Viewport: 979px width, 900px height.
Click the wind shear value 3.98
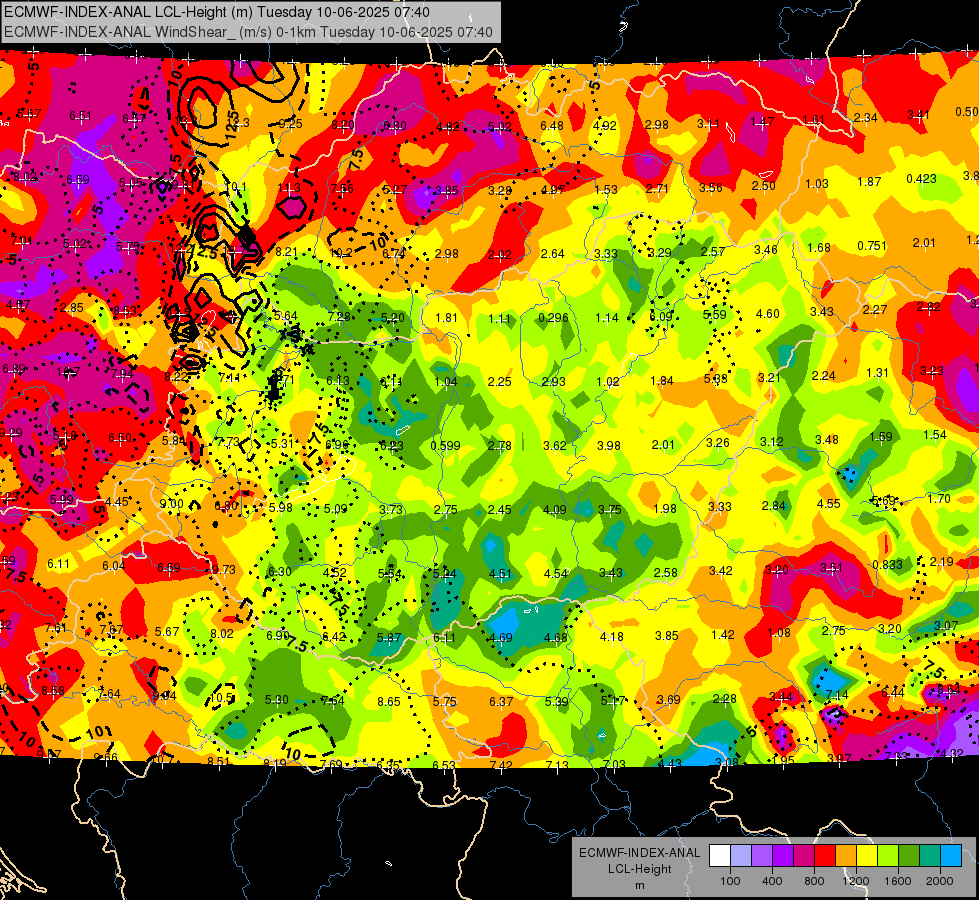tap(609, 445)
